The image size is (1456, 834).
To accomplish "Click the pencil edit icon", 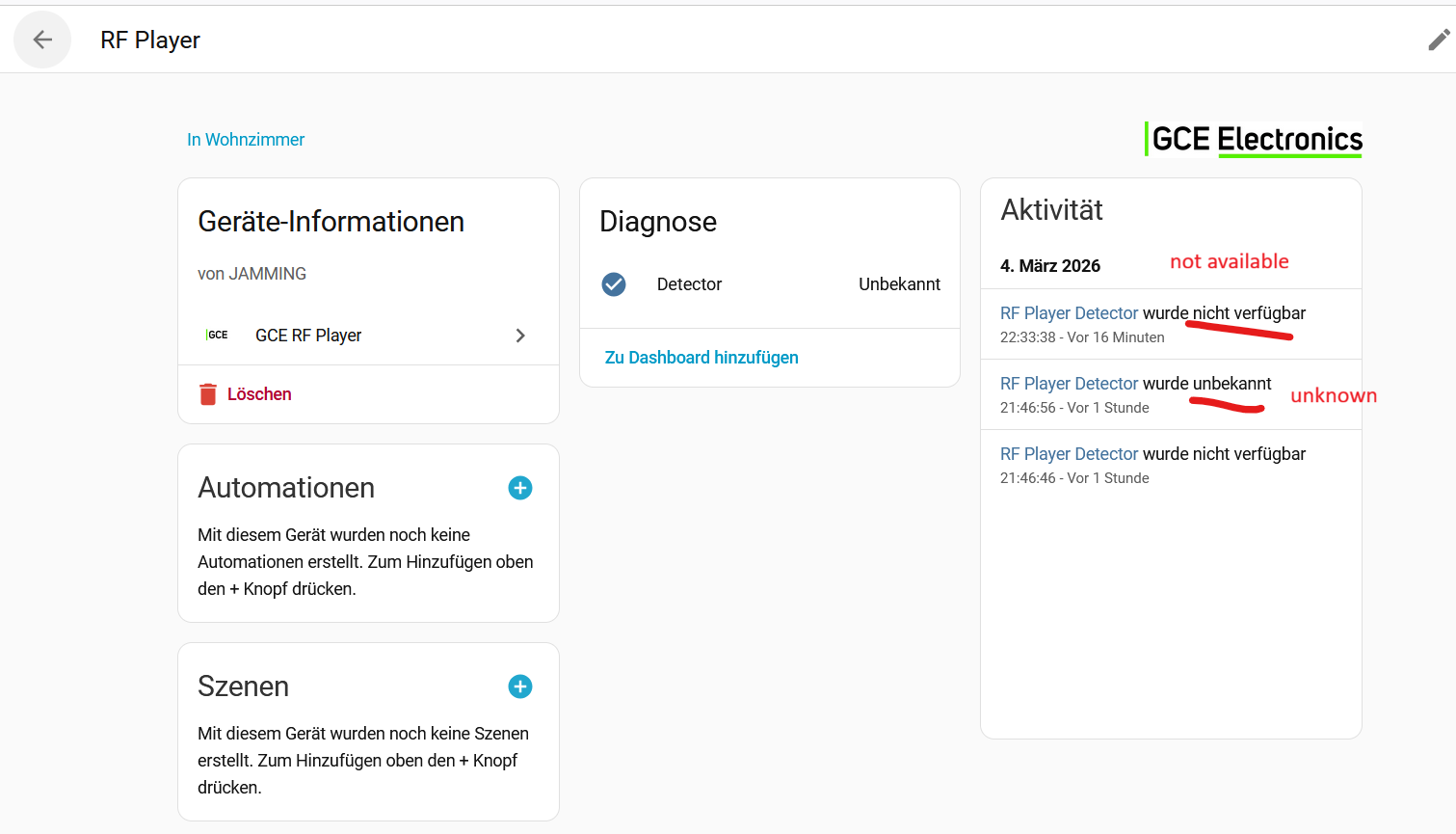I will click(1438, 40).
